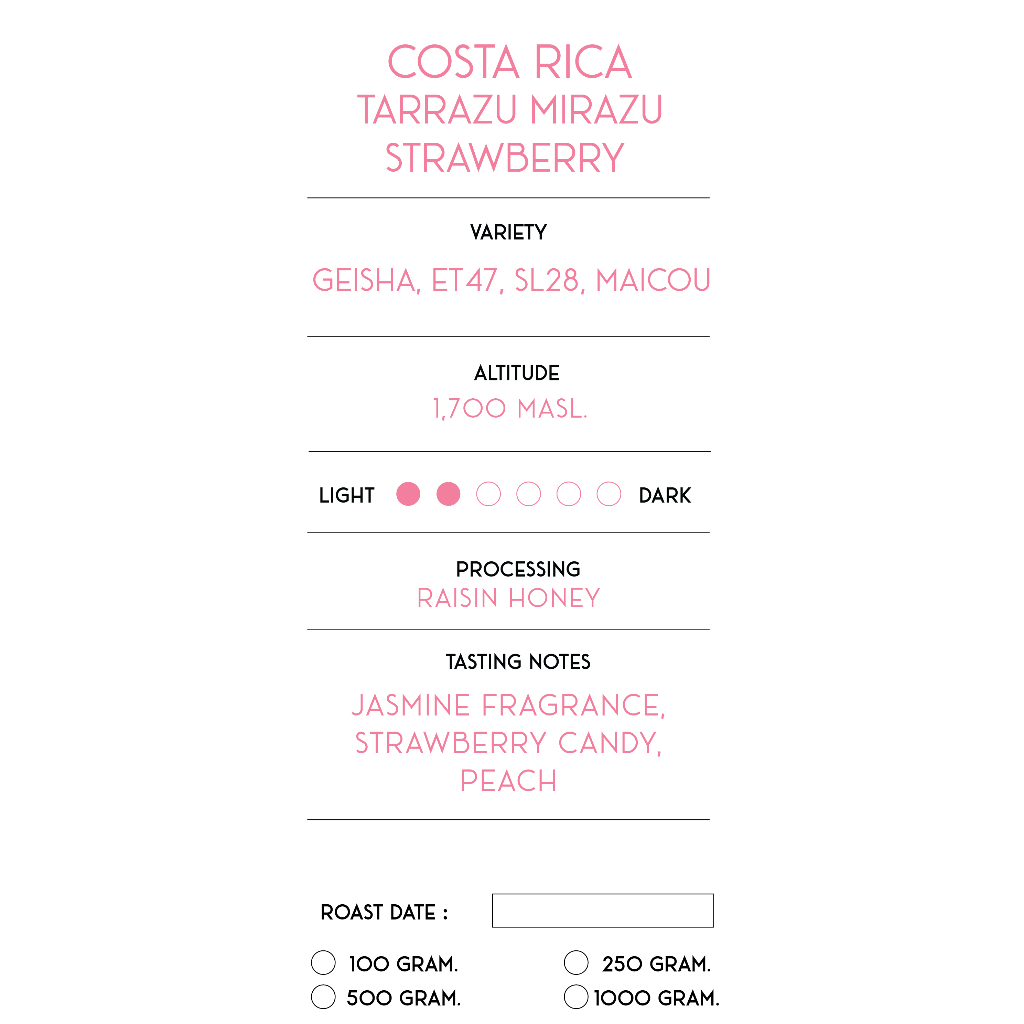Click the variety list GEISHA, ET47, SL28, MAICOU
Viewport: 1024px width, 1024px height.
[511, 281]
